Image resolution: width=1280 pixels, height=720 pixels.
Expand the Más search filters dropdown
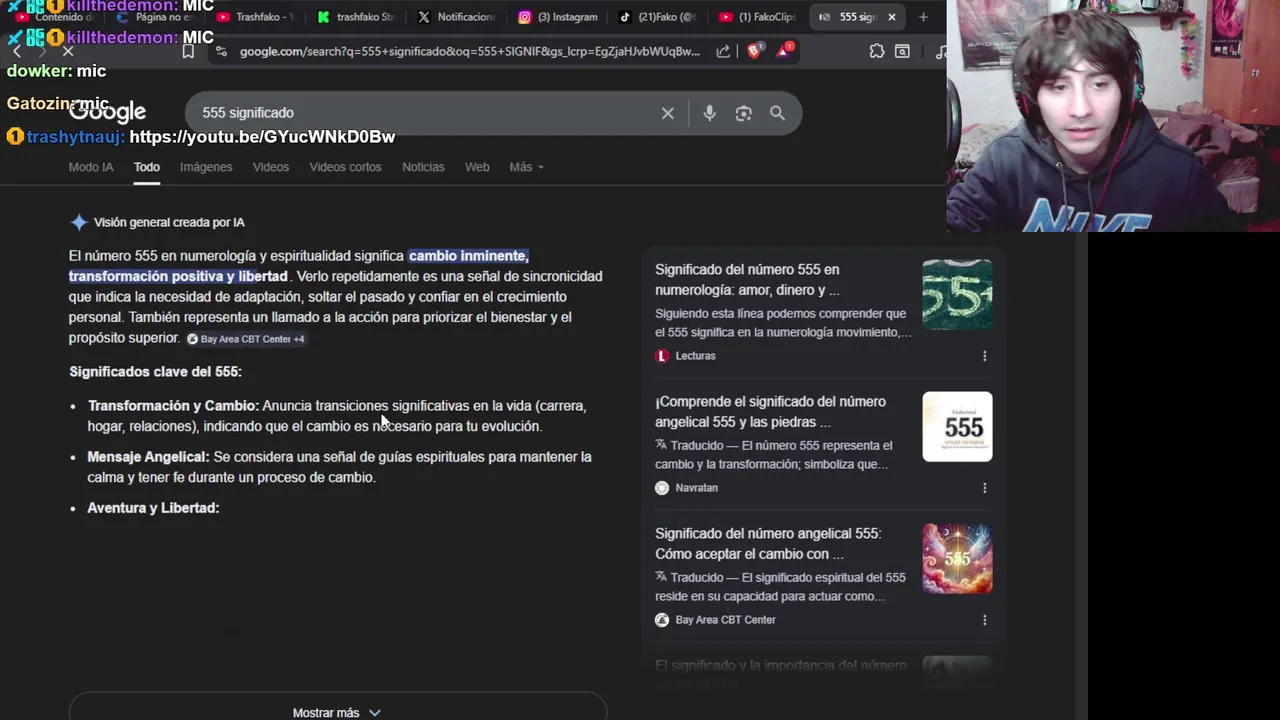526,167
